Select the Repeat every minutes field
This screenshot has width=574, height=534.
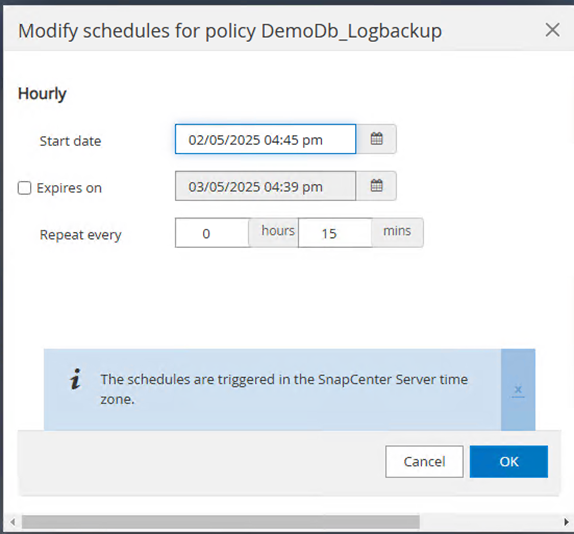pos(335,233)
